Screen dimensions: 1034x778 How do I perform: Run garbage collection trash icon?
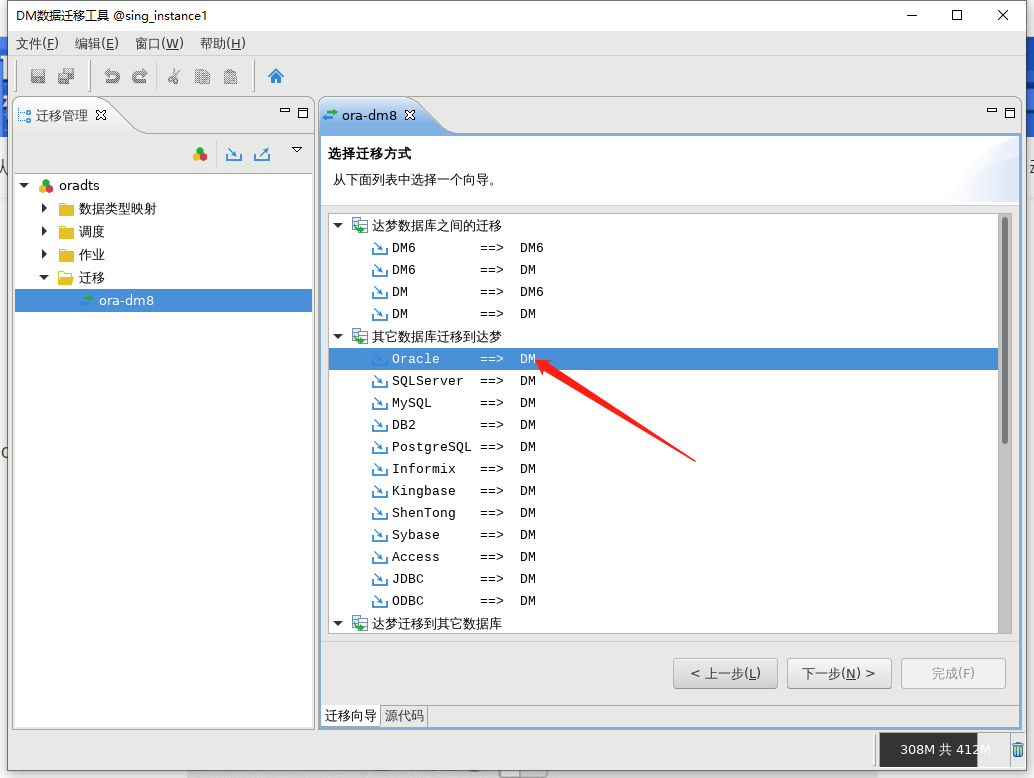tap(1018, 750)
